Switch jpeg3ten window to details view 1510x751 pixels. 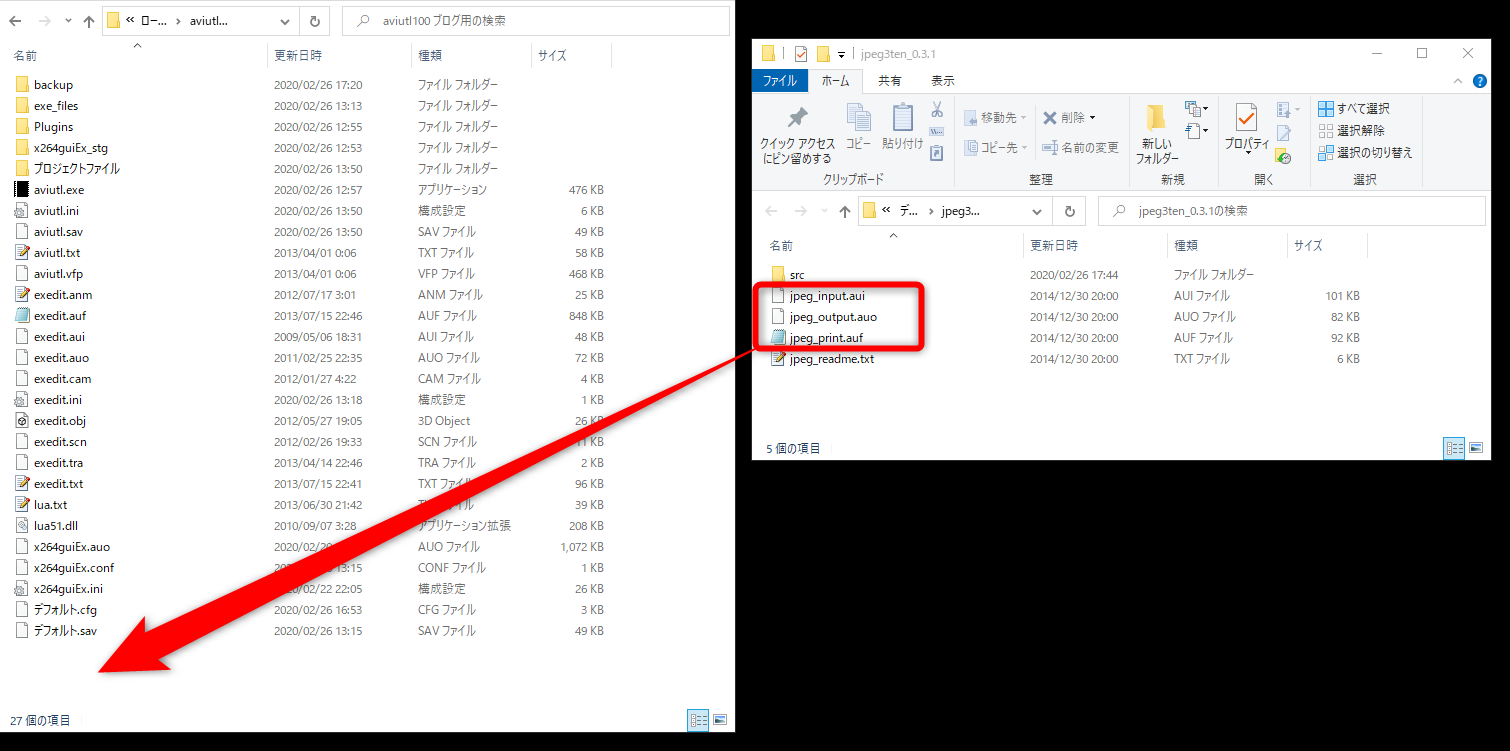click(1454, 448)
